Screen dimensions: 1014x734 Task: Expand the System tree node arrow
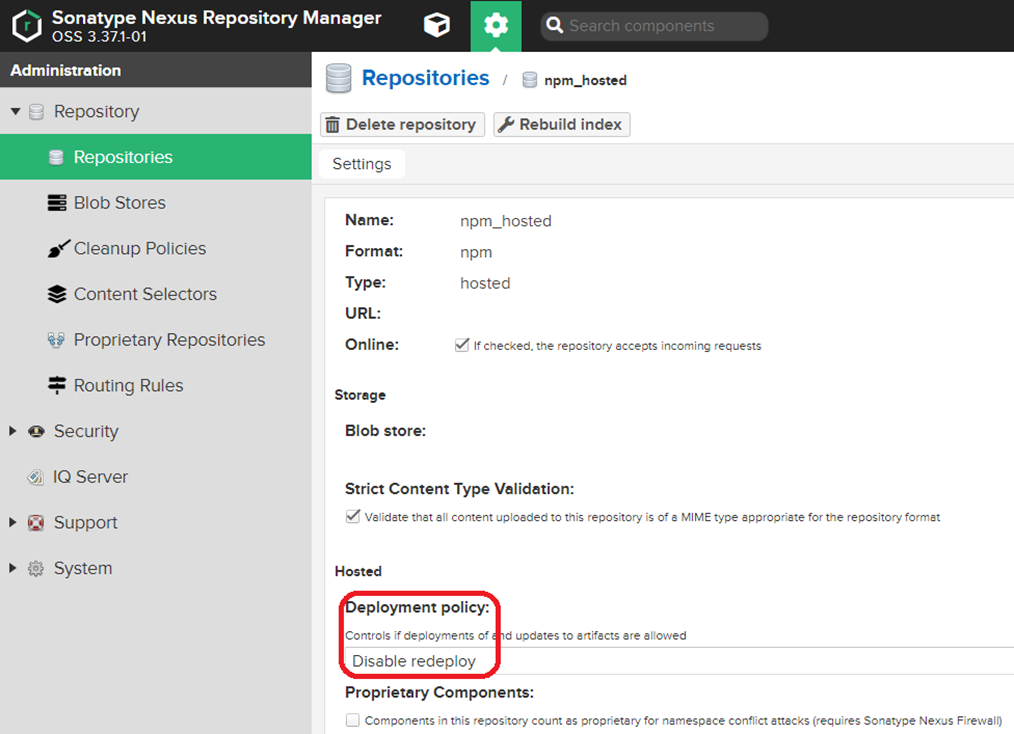(12, 568)
